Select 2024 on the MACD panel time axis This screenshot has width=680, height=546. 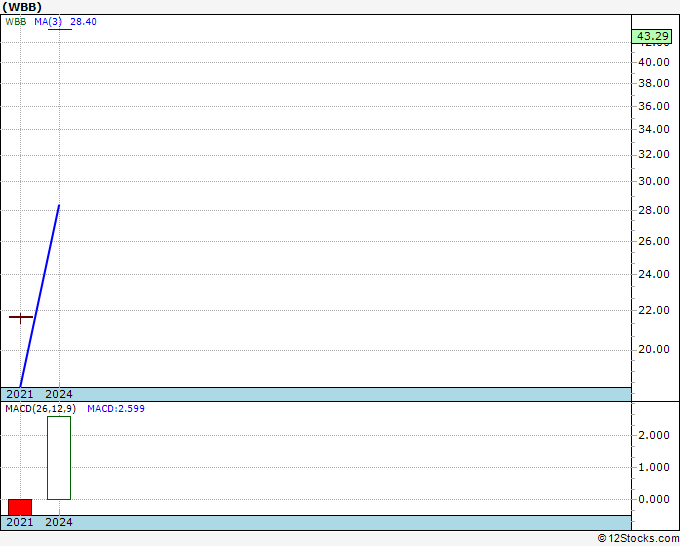click(x=59, y=522)
